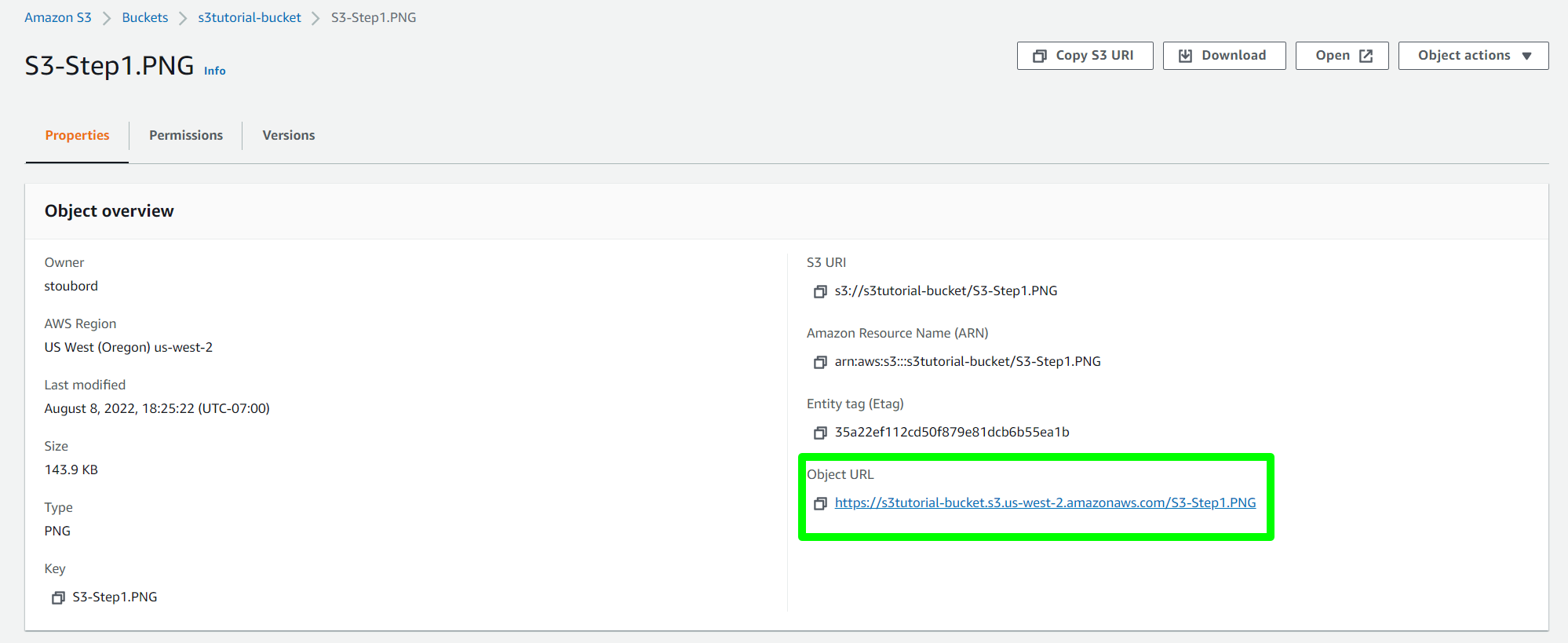This screenshot has width=1568, height=643.
Task: Copy the Entity tag icon
Action: coord(820,433)
